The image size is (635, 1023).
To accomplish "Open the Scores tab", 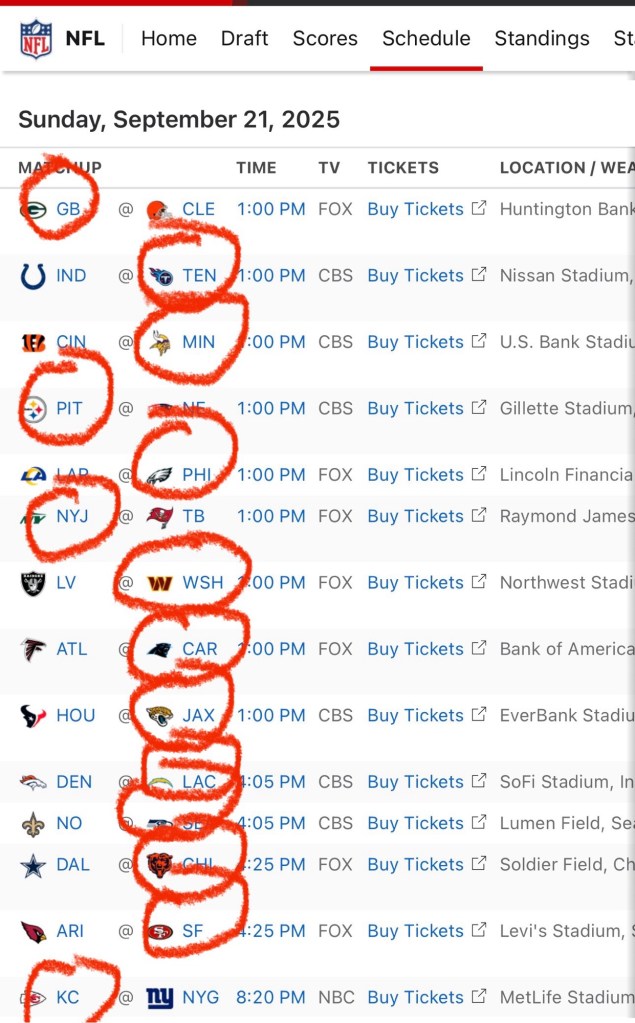I will [x=325, y=38].
